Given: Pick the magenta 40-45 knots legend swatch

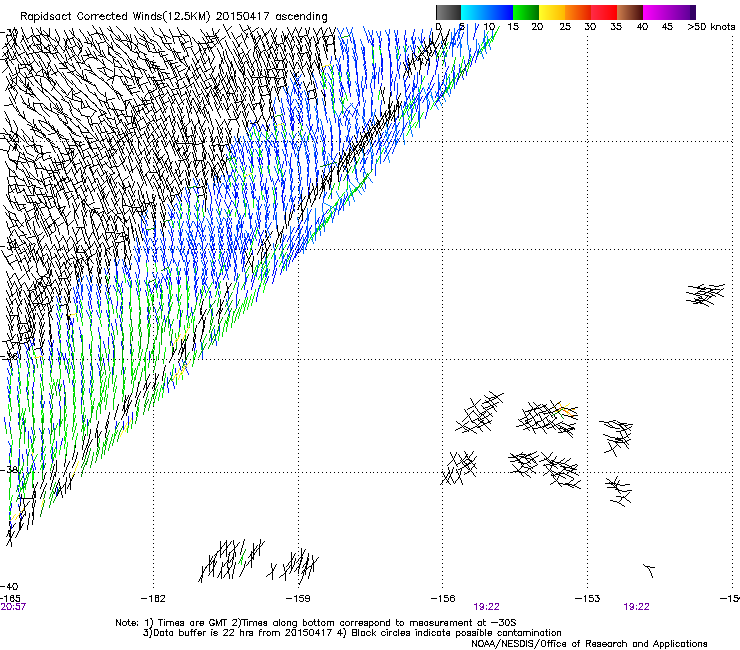Looking at the screenshot, I should pos(656,12).
